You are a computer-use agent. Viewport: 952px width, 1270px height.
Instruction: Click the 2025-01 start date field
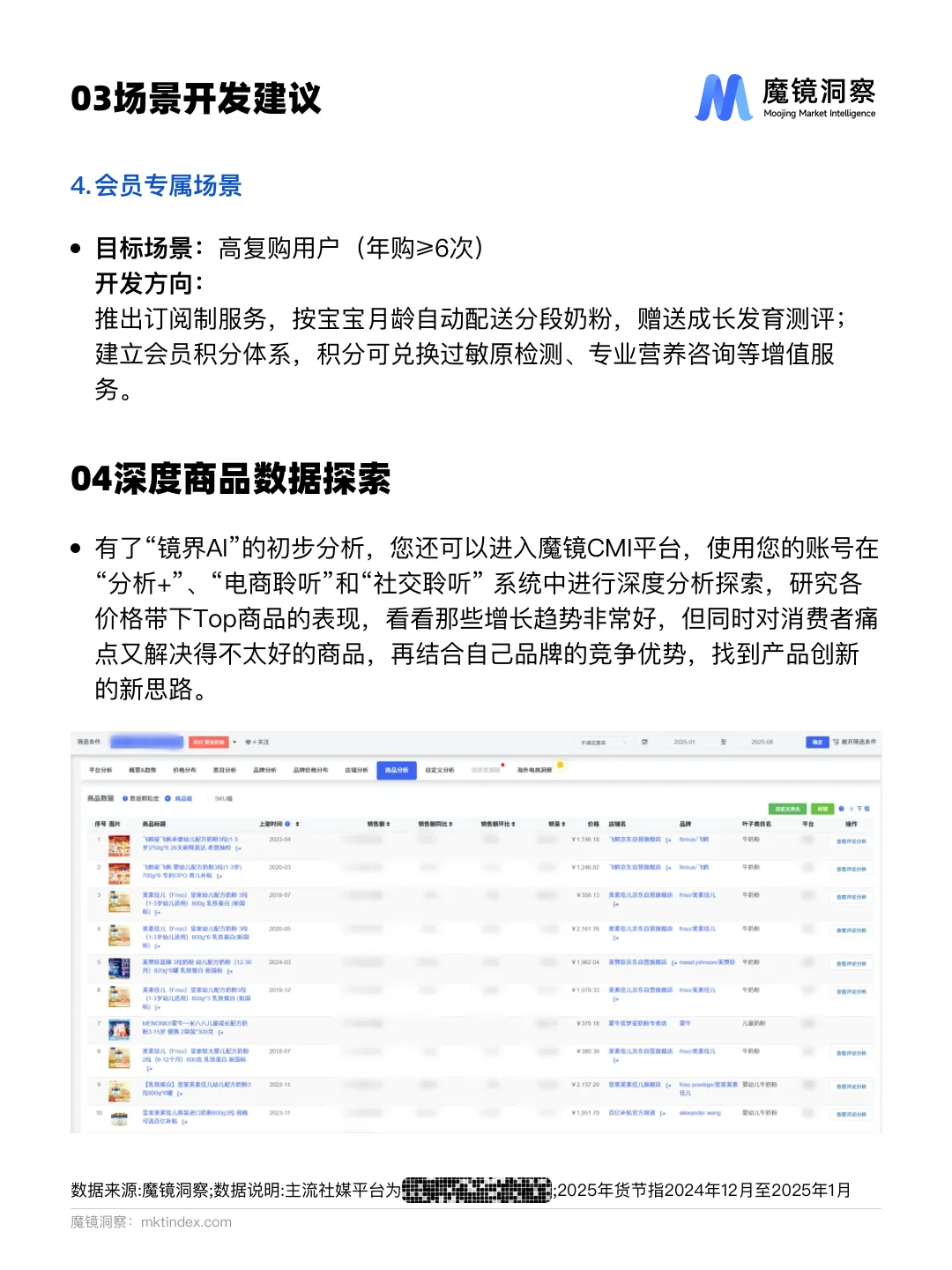(x=684, y=743)
